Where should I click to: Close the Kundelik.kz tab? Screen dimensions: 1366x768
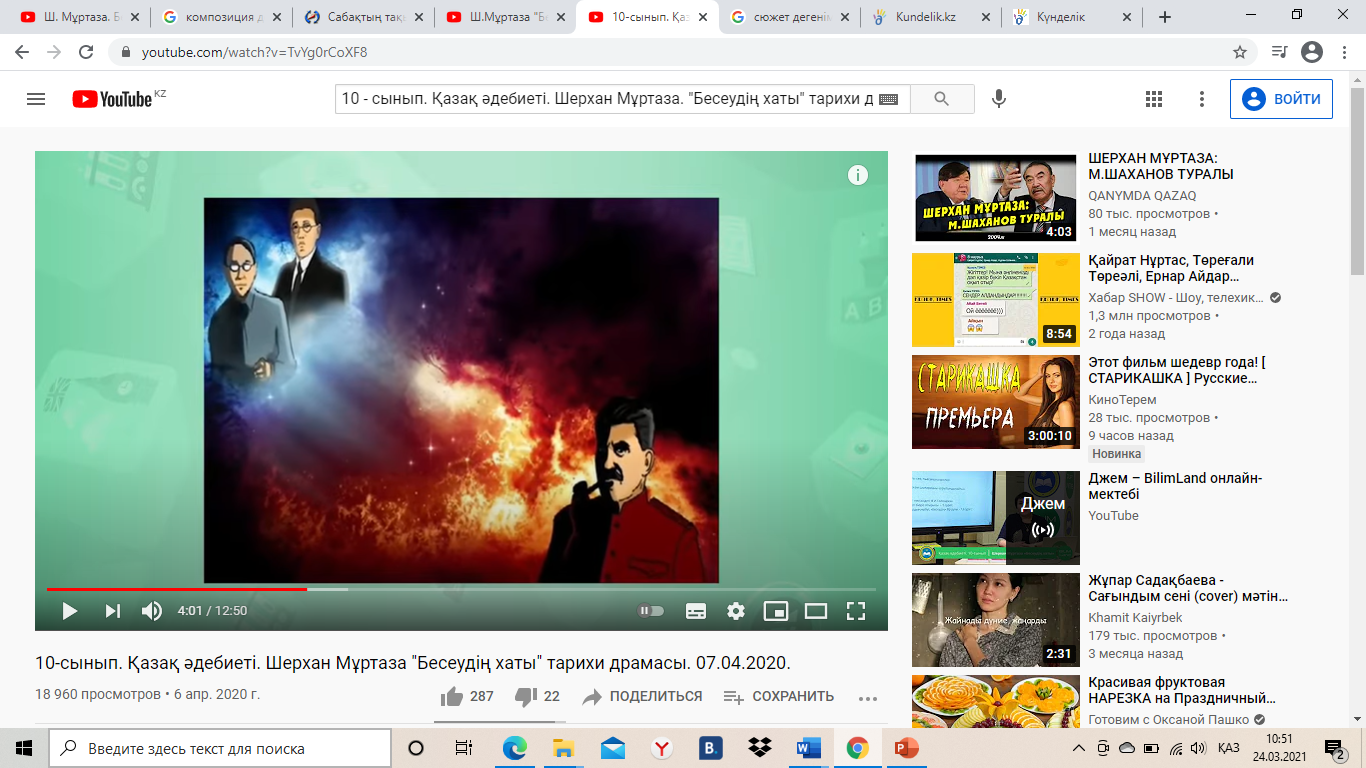[x=988, y=17]
